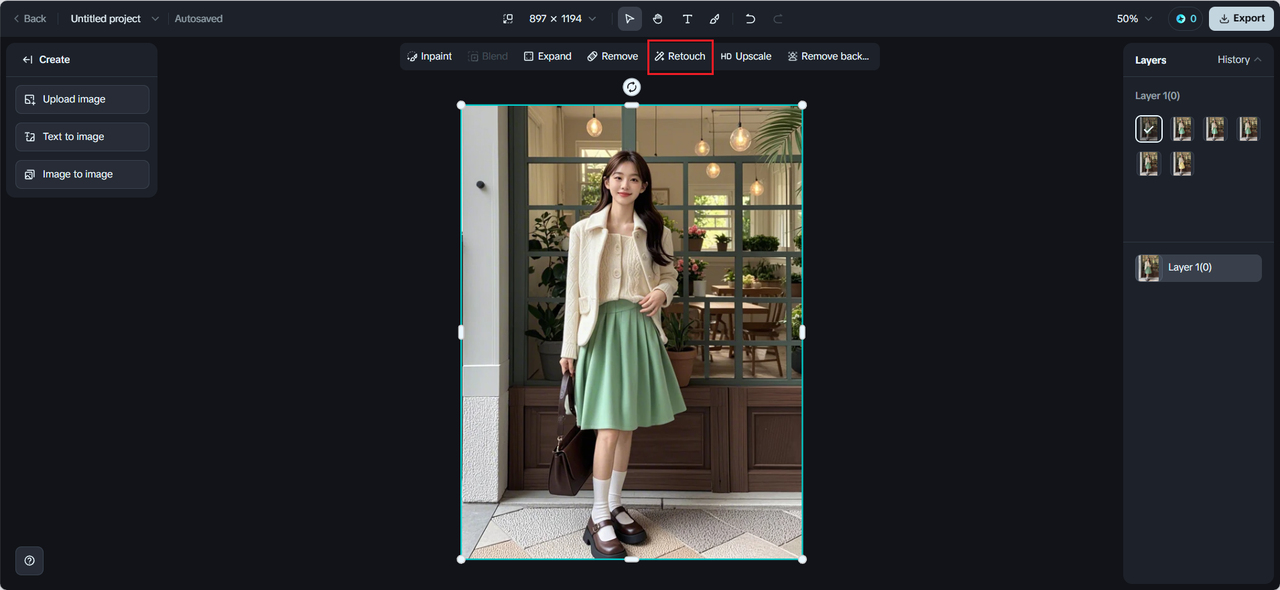Click the woman photo on the canvas
Image resolution: width=1280 pixels, height=590 pixels.
[631, 332]
